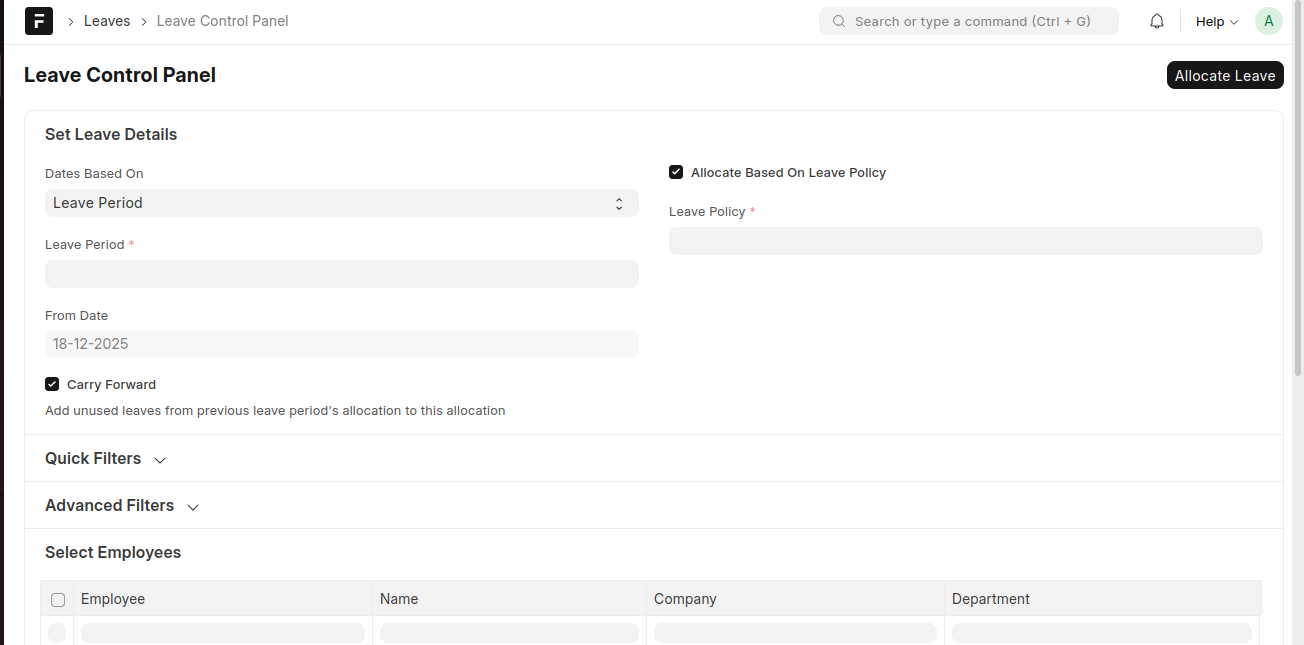Image resolution: width=1304 pixels, height=645 pixels.
Task: Expand the Advanced Filters section
Action: click(x=122, y=506)
